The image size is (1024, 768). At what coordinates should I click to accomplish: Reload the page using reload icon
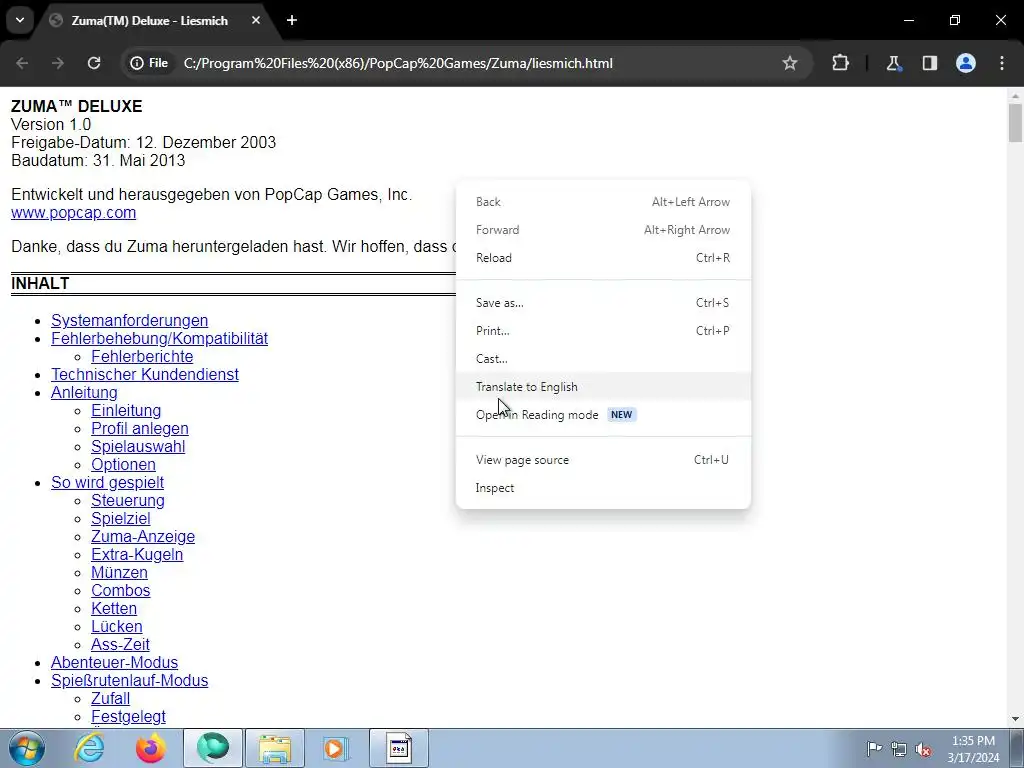click(94, 63)
